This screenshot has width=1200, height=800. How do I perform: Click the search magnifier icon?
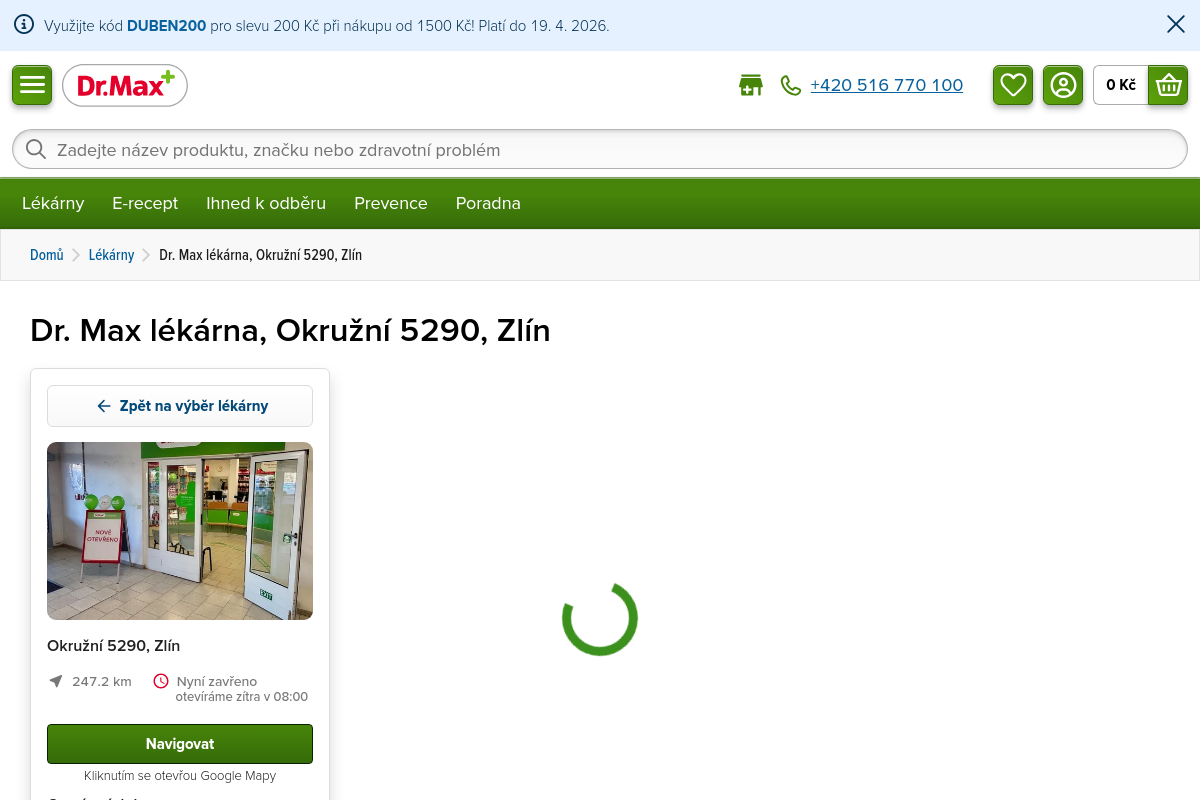click(36, 150)
